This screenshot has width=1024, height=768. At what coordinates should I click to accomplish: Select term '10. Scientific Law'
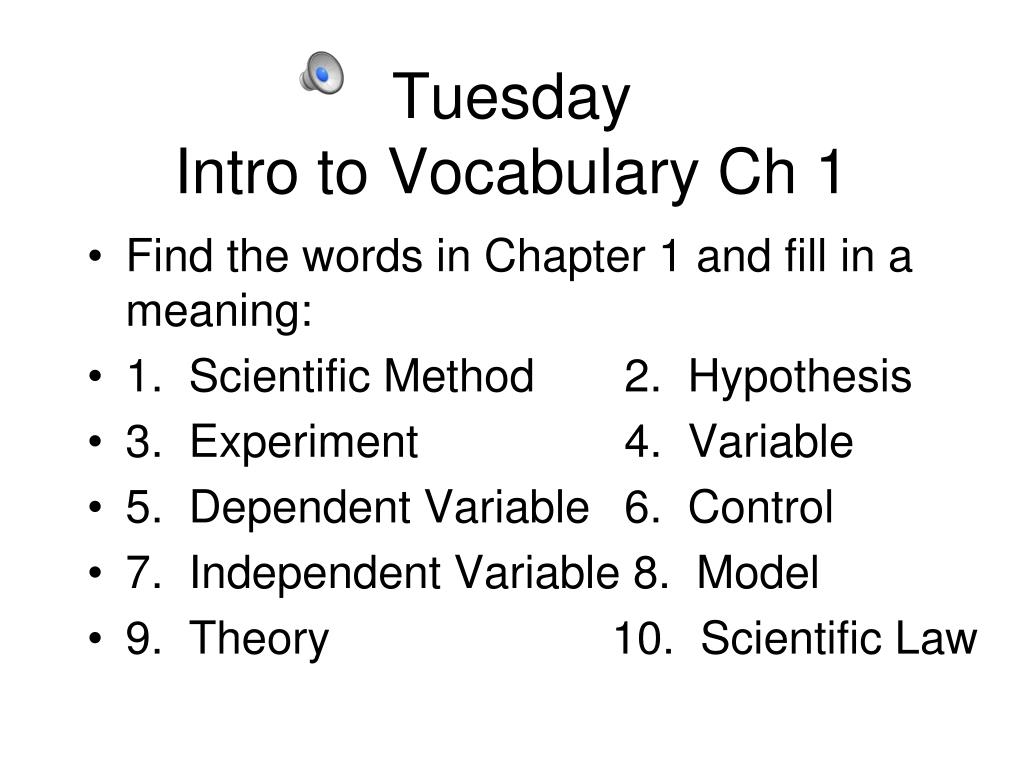pos(795,638)
